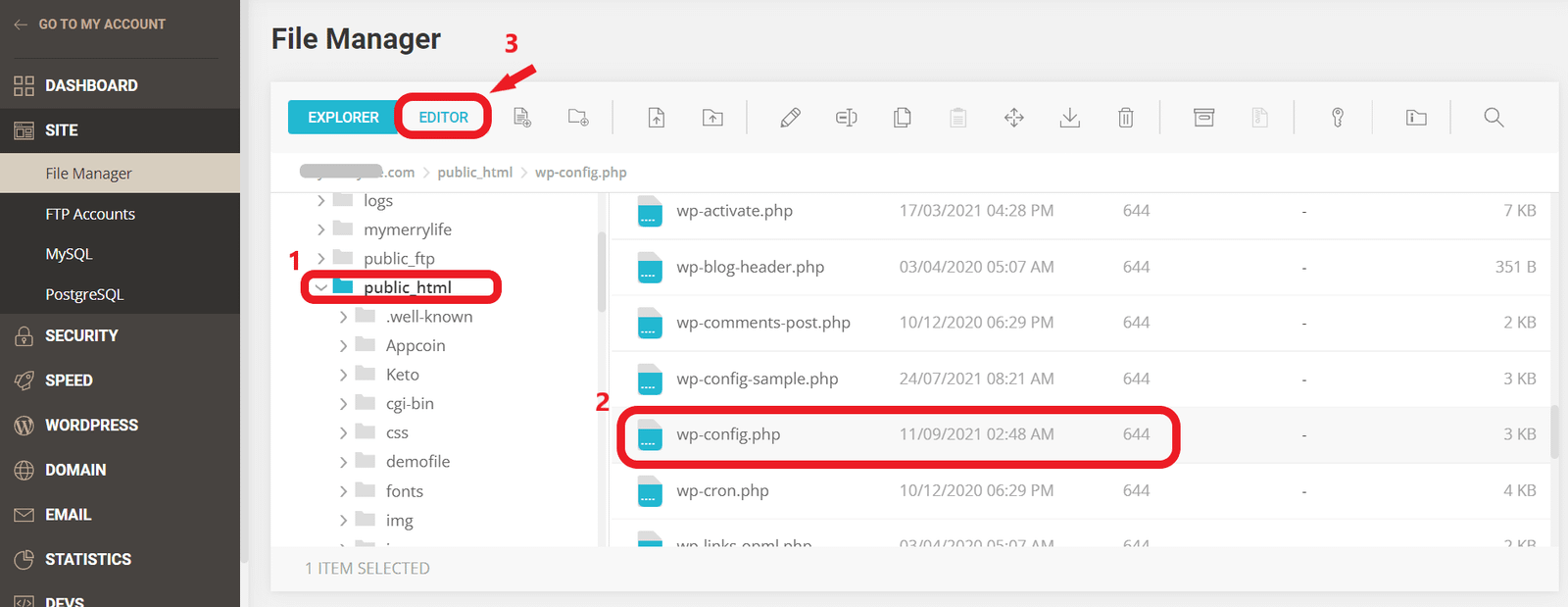Click the Download toolbar icon
Screen dimensions: 1568x607
pyautogui.click(x=1070, y=118)
